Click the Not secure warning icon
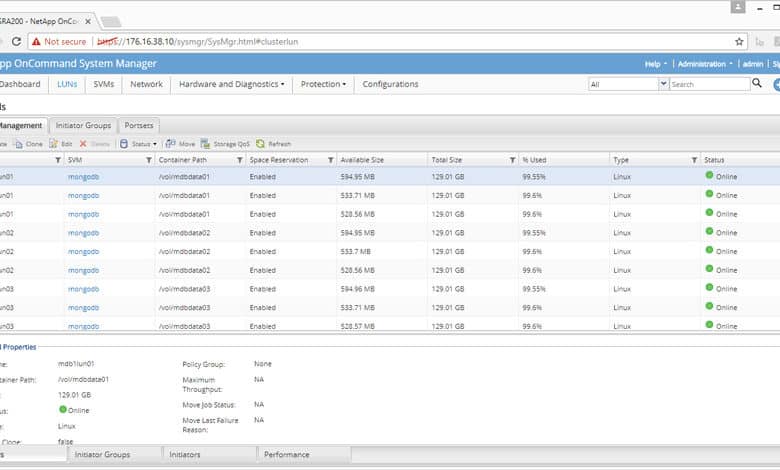 [x=36, y=42]
